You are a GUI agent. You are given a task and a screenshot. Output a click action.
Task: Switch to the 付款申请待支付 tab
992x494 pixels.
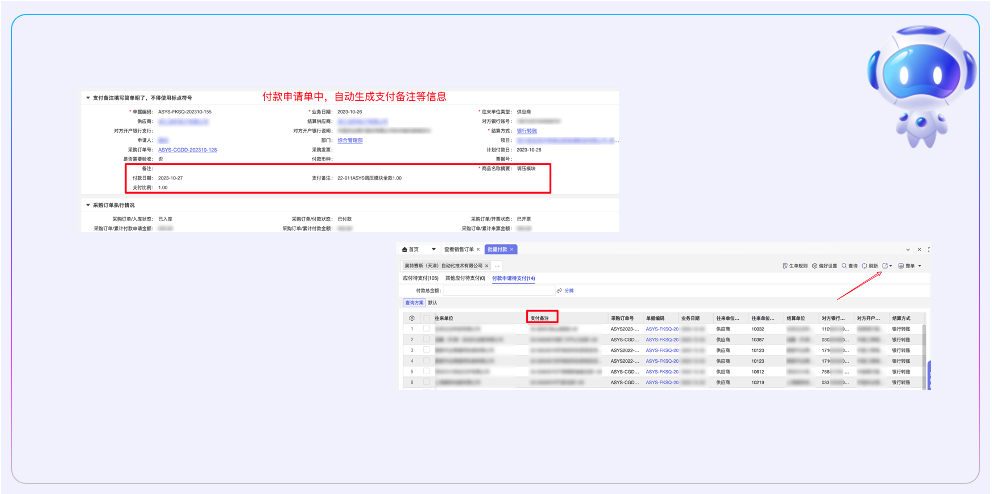pyautogui.click(x=513, y=278)
